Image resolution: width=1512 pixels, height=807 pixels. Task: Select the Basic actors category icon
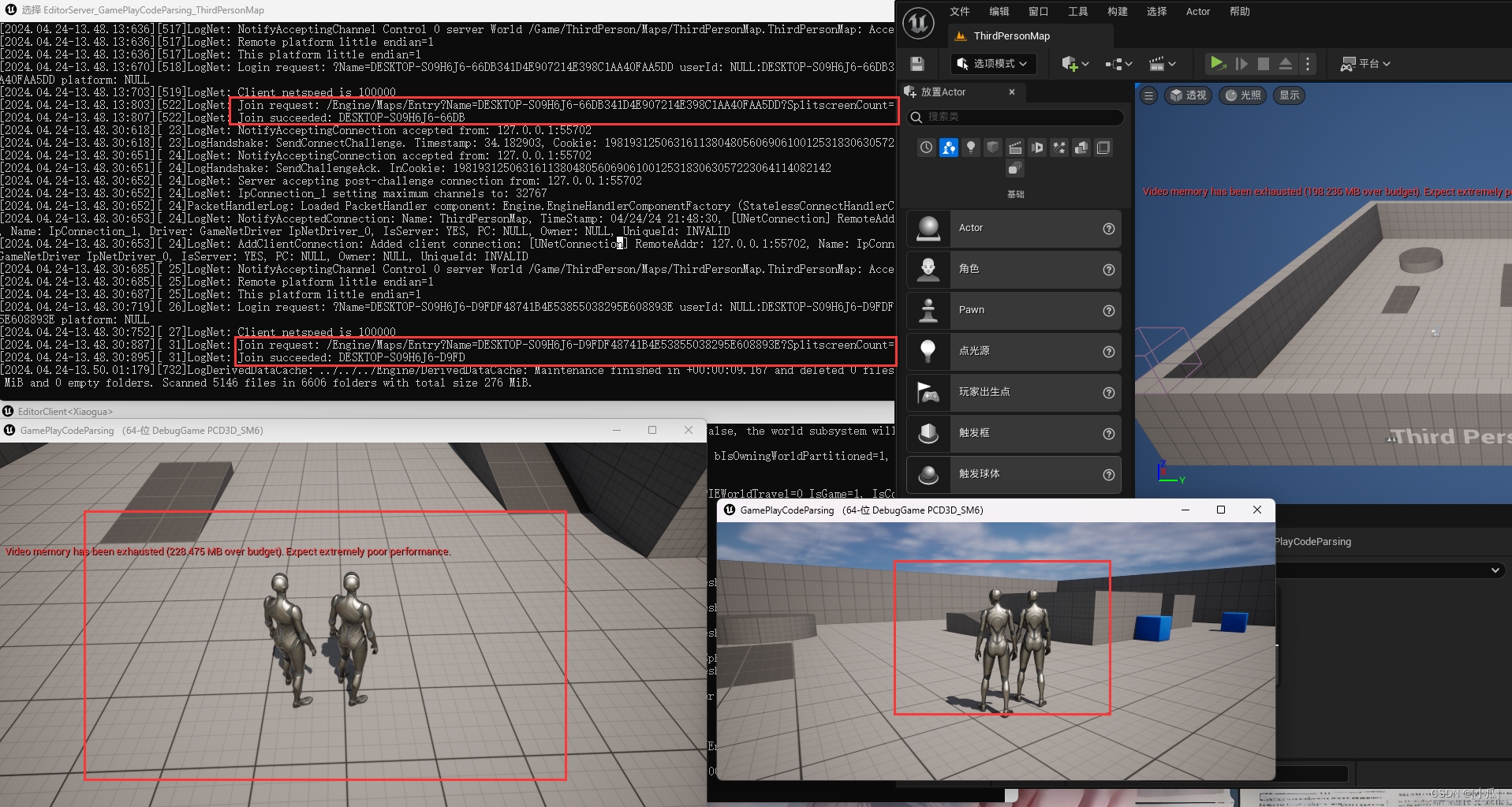[949, 148]
